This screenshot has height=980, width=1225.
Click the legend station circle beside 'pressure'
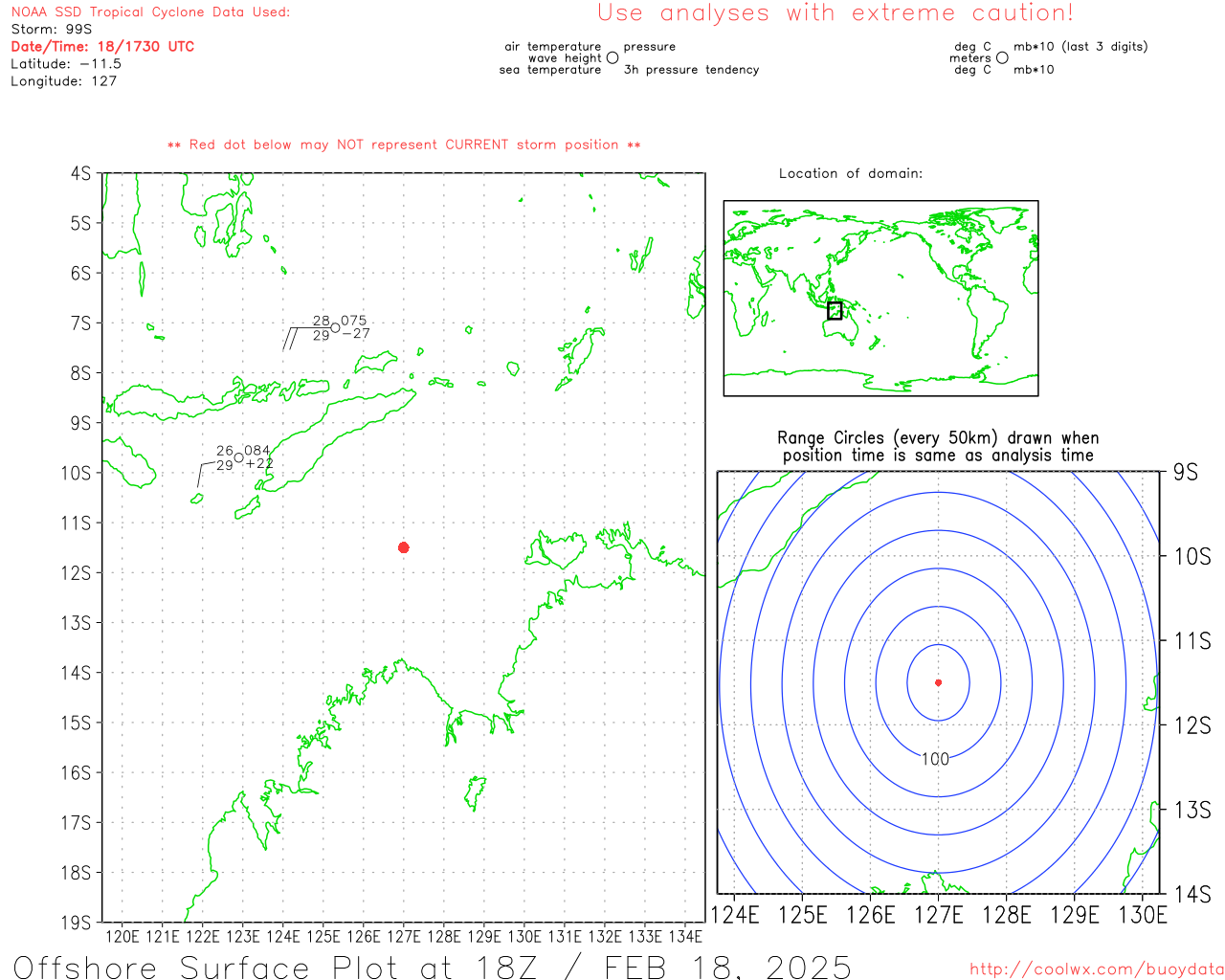coord(612,58)
